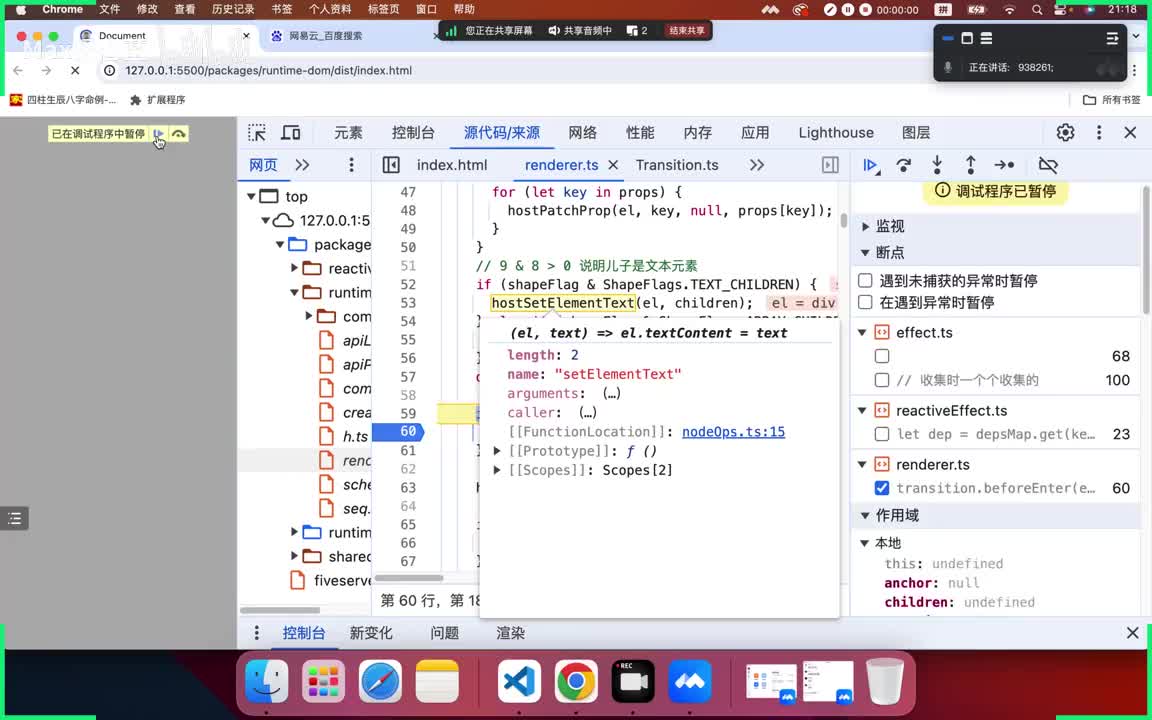The height and width of the screenshot is (720, 1152).
Task: Show more file tabs chevron
Action: pyautogui.click(x=757, y=165)
